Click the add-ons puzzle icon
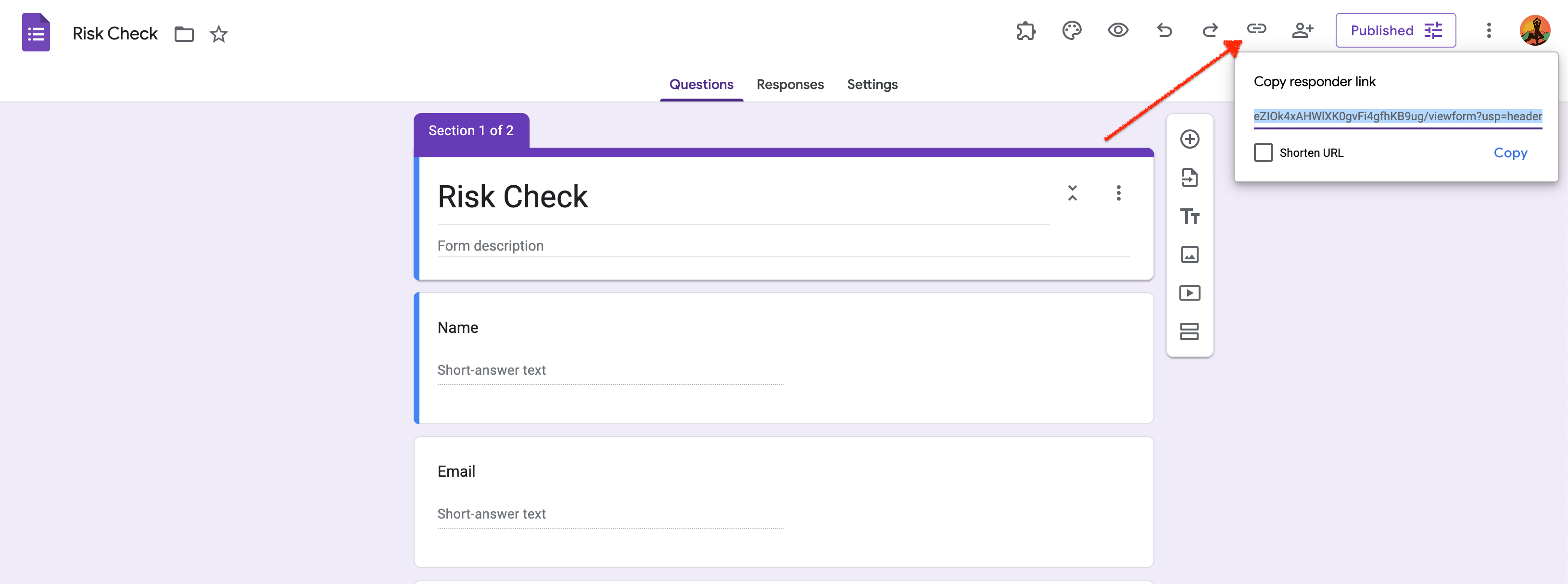Viewport: 1568px width, 584px height. [1025, 30]
